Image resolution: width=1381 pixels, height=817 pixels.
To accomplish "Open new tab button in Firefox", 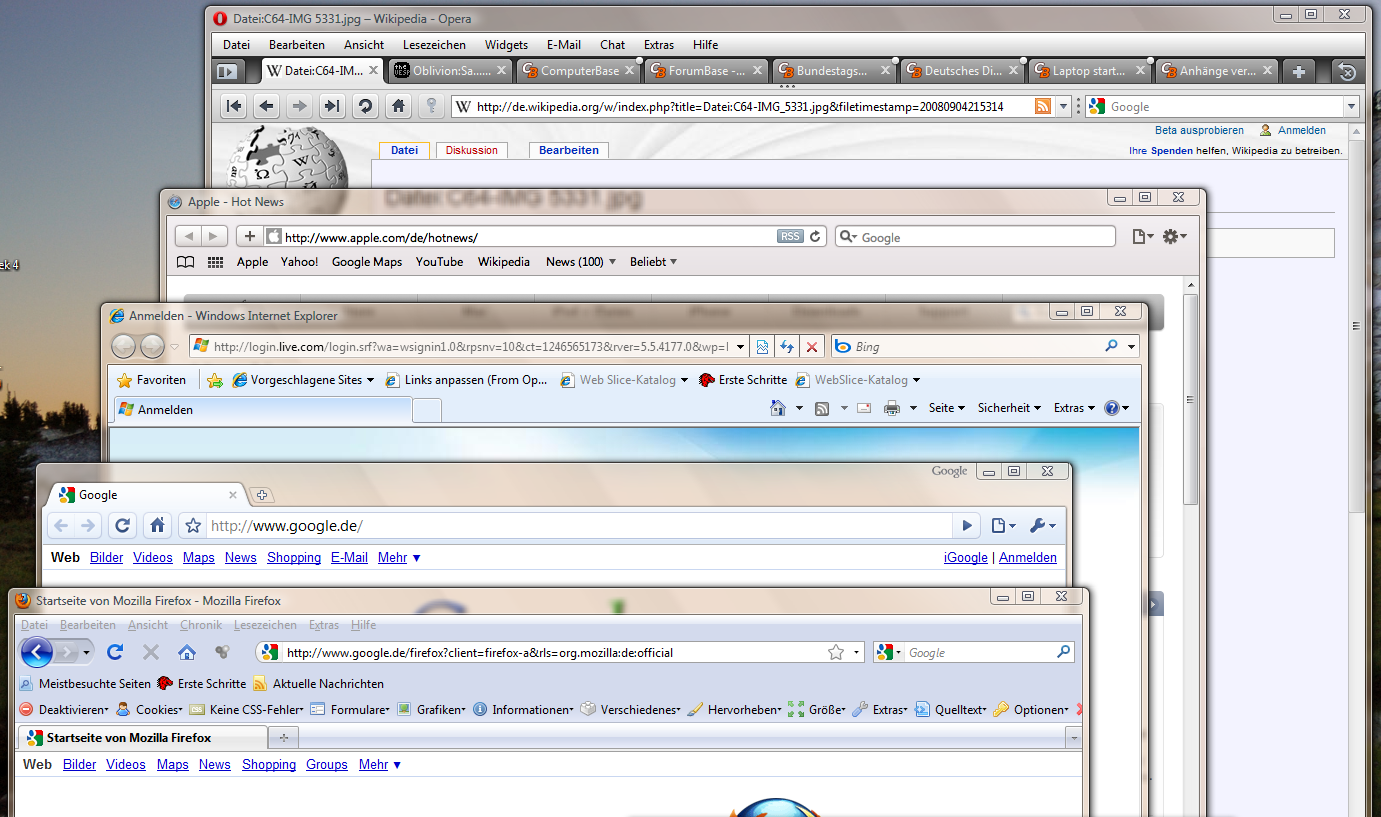I will coord(283,738).
